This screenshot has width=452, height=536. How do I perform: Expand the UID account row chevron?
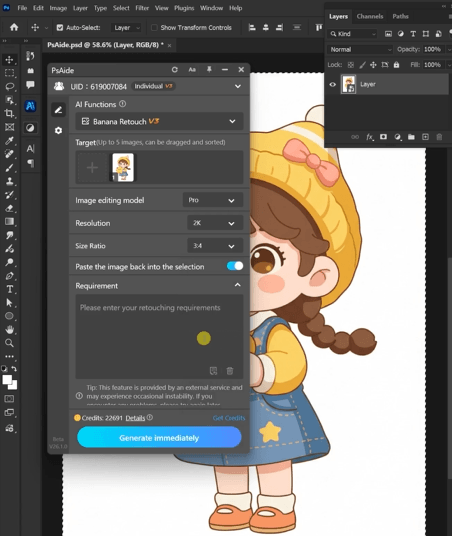[x=238, y=86]
